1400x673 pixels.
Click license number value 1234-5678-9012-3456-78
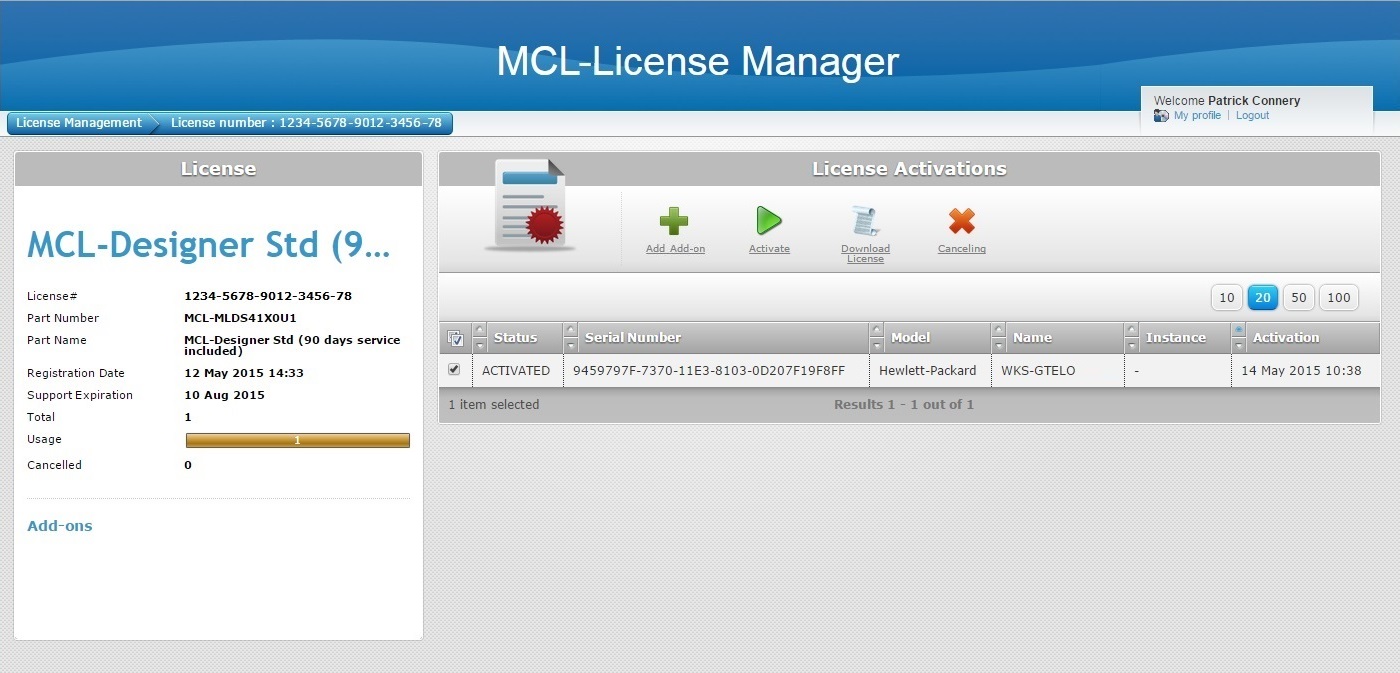point(268,296)
